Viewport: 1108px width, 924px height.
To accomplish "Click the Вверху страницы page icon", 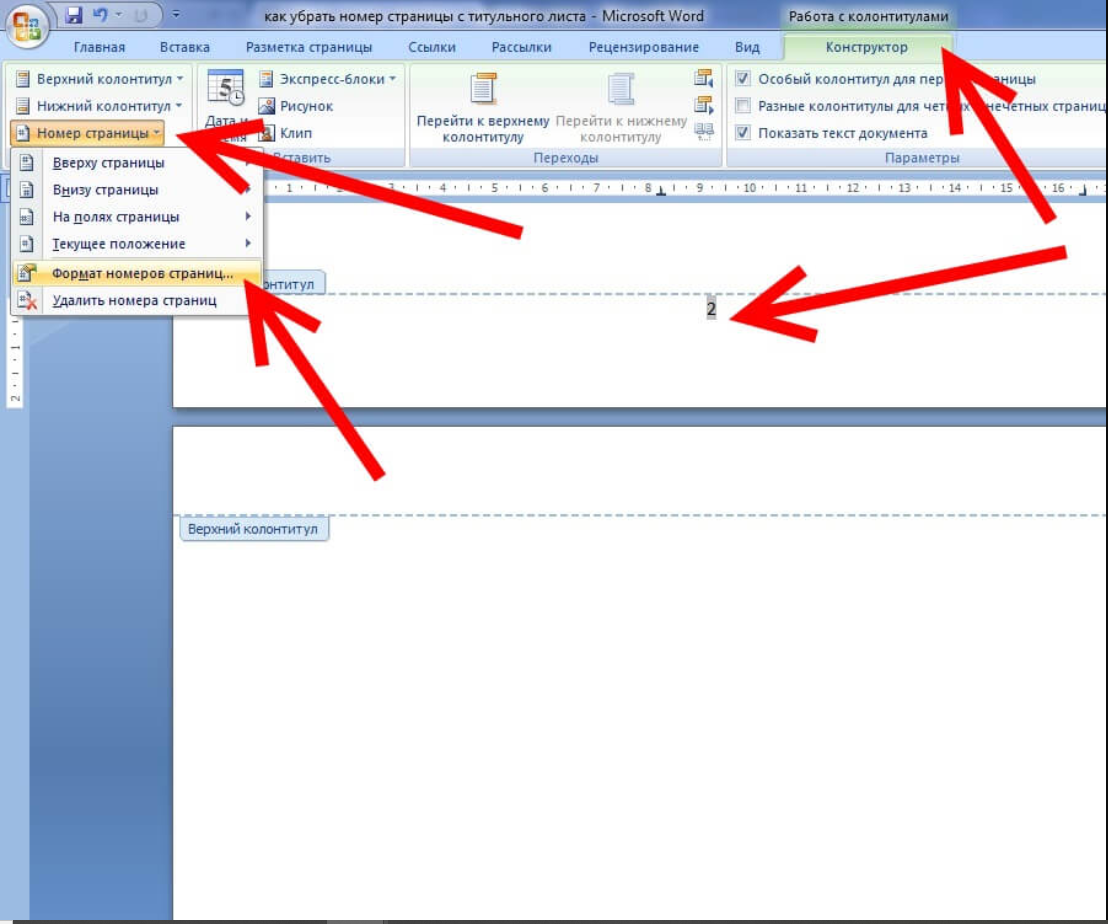I will 26,162.
